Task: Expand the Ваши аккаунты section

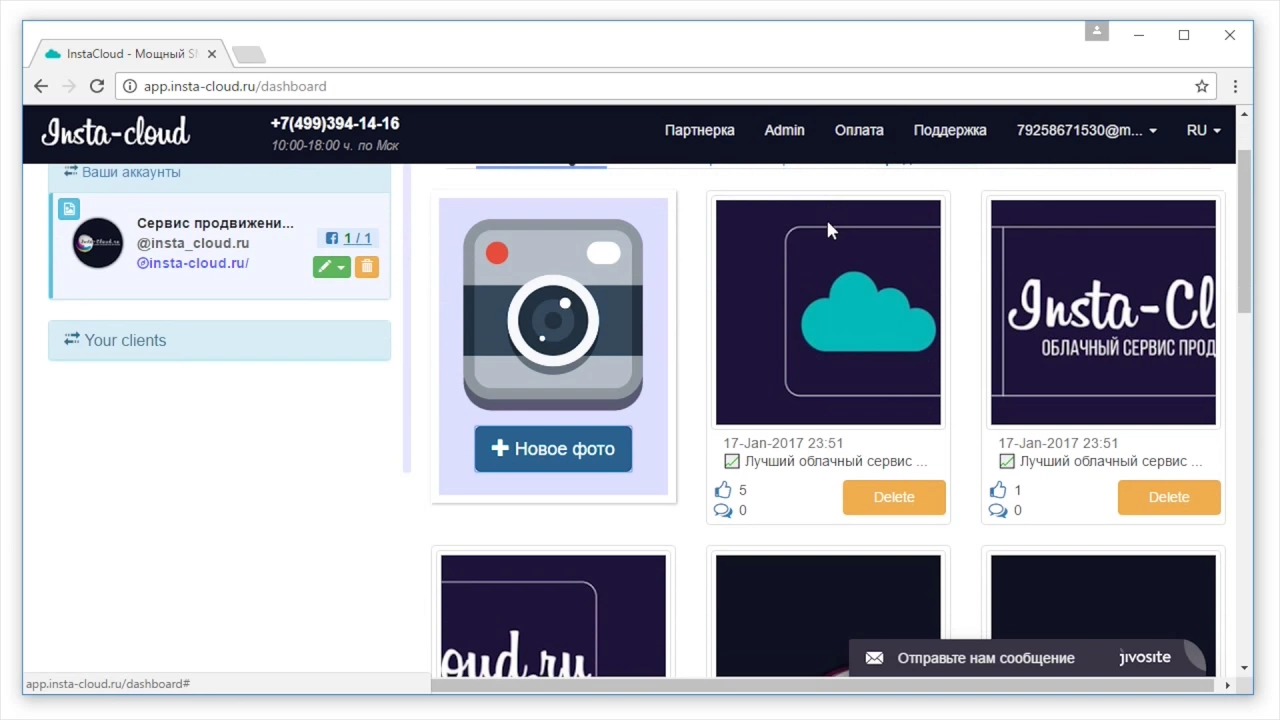Action: point(220,173)
